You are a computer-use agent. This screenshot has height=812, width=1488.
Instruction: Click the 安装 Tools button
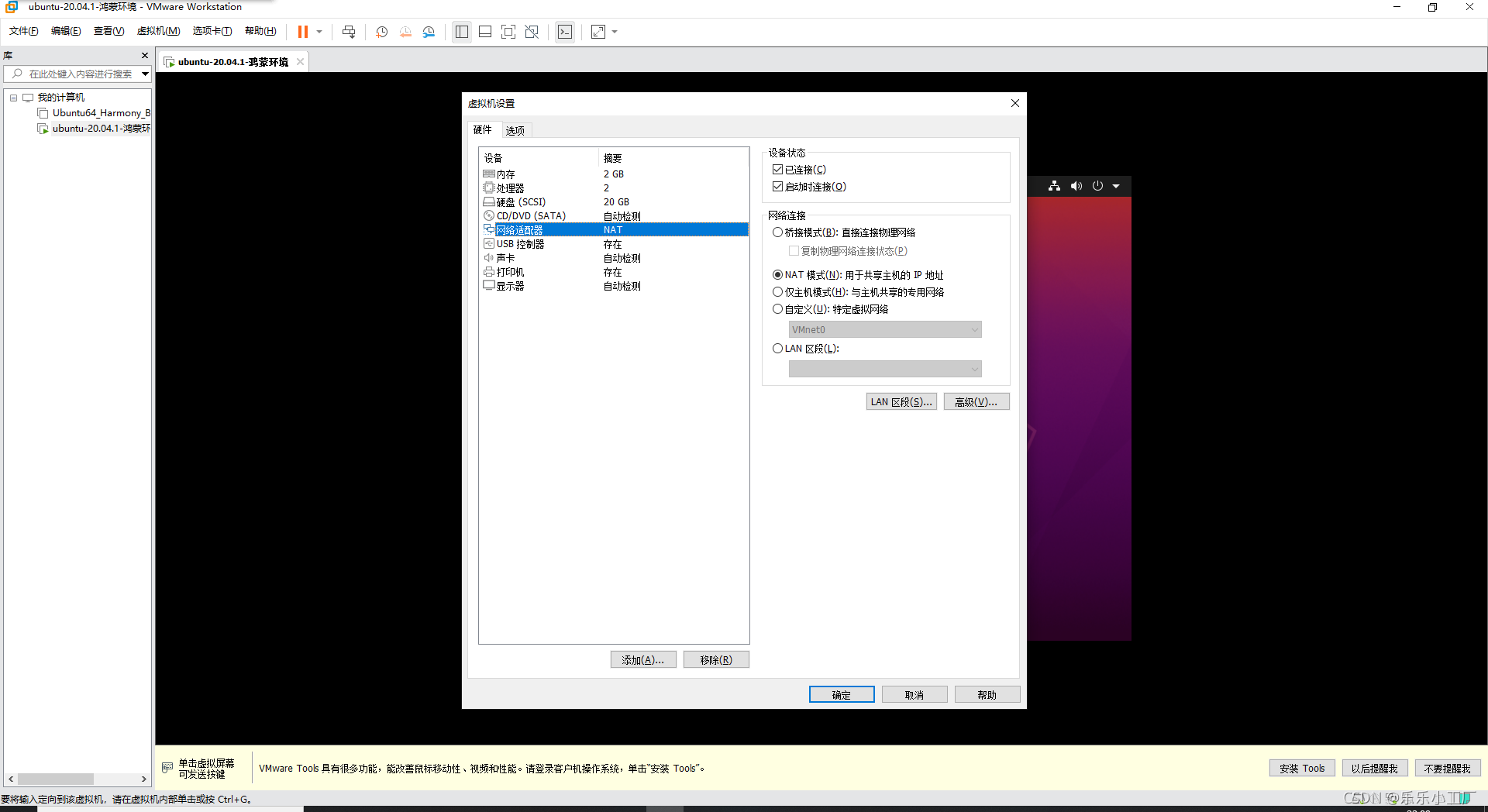click(1302, 768)
